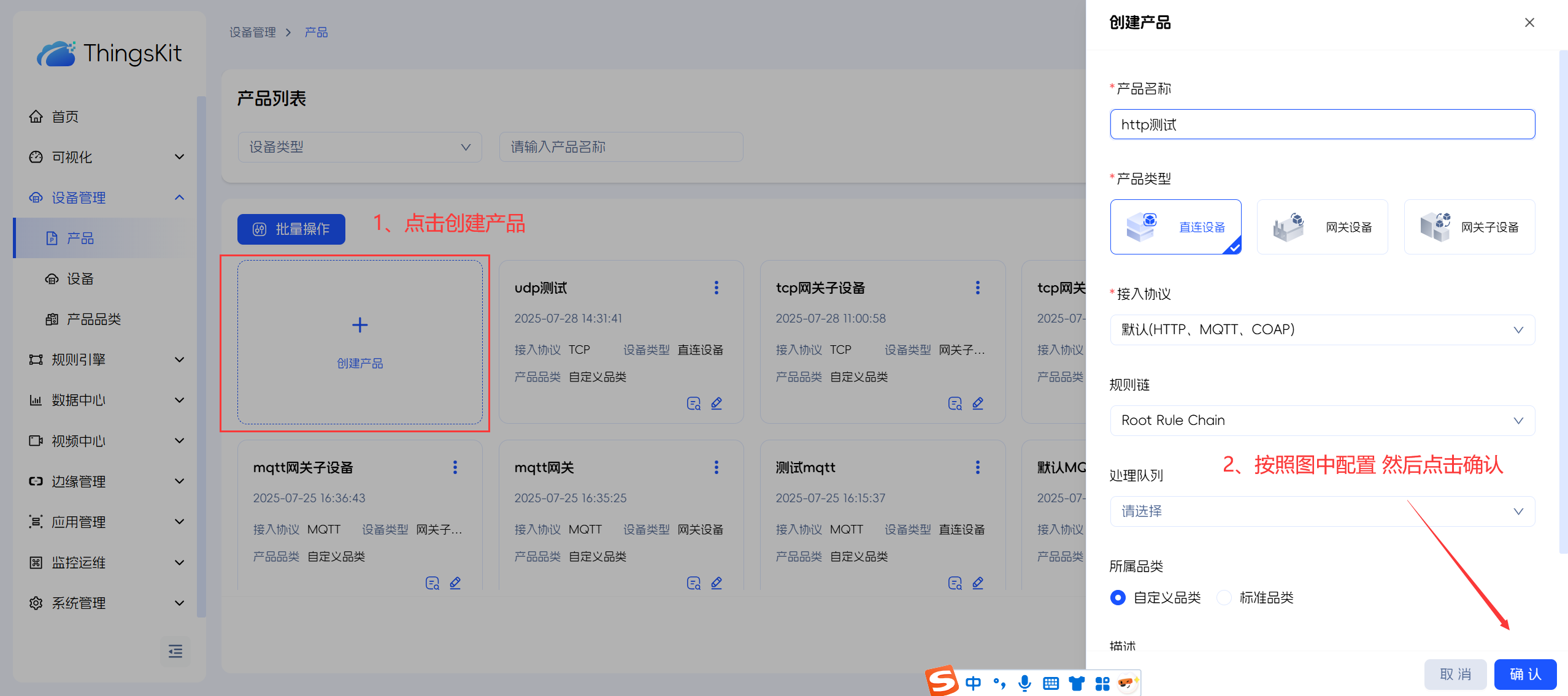This screenshot has height=696, width=1568.
Task: Click the drawer's vertical scrollbar
Action: coord(1563,300)
